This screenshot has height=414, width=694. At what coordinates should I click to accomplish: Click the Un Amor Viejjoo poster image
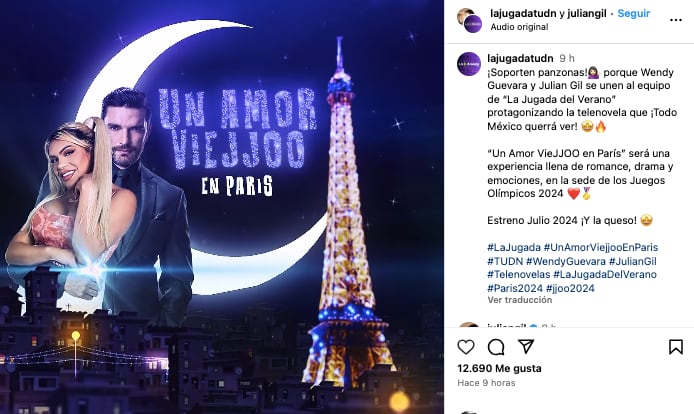click(x=222, y=207)
